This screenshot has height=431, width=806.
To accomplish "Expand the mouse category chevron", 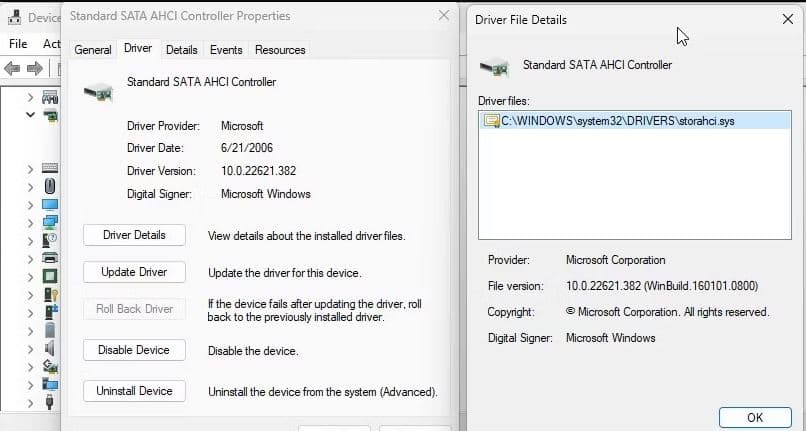I will coord(31,186).
